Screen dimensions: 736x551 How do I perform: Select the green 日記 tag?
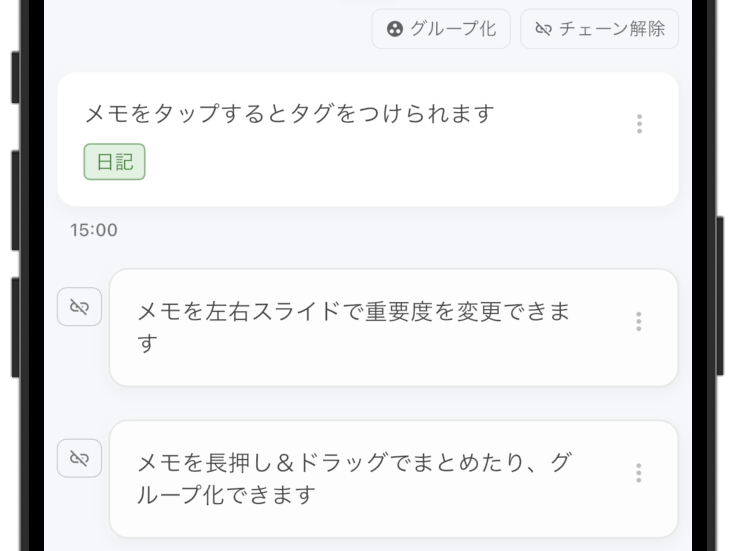[x=115, y=162]
